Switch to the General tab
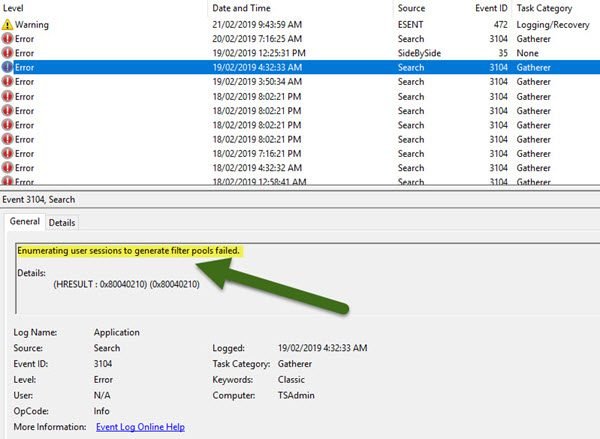The height and width of the screenshot is (439, 600). (25, 222)
